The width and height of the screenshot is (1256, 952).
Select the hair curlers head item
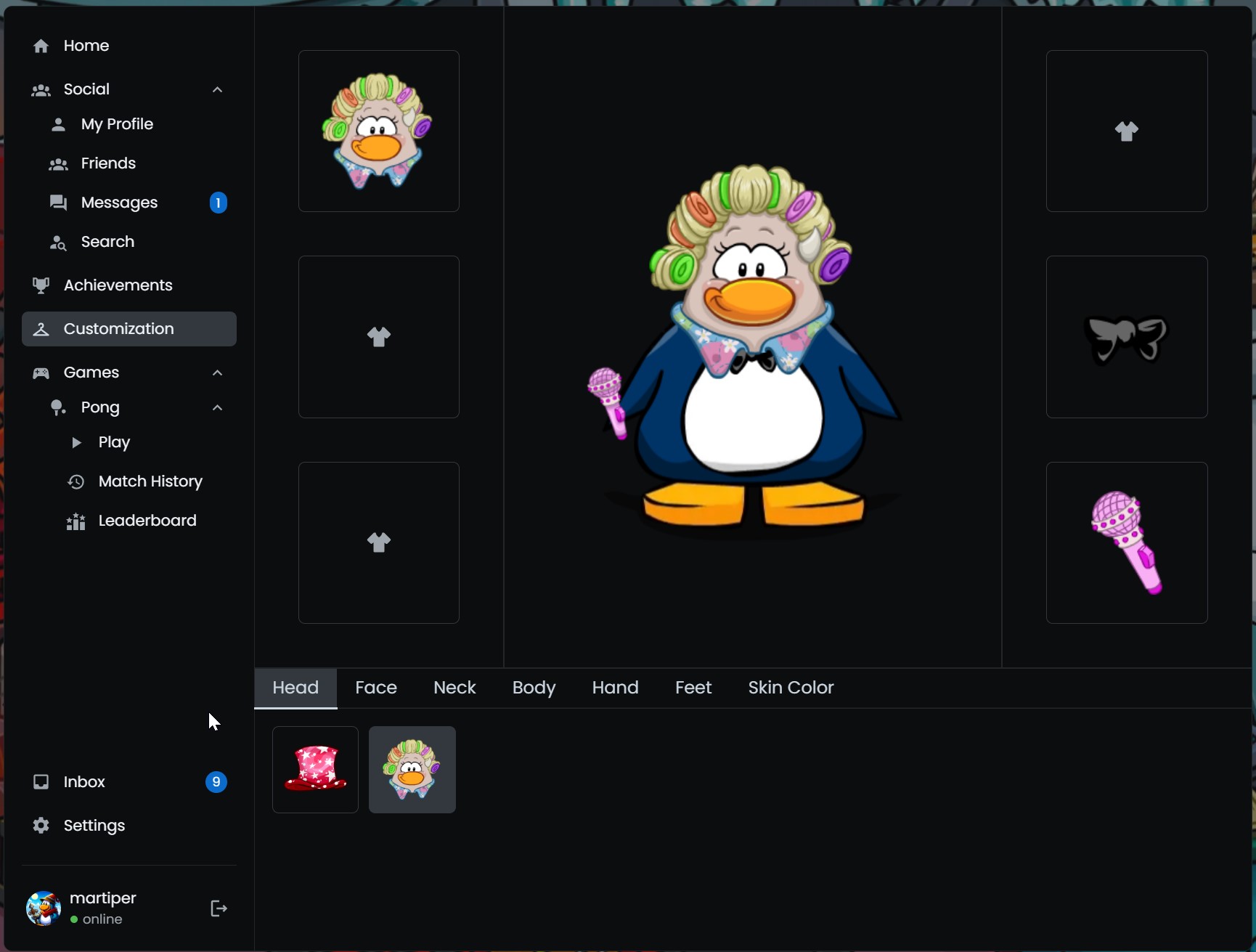[412, 770]
